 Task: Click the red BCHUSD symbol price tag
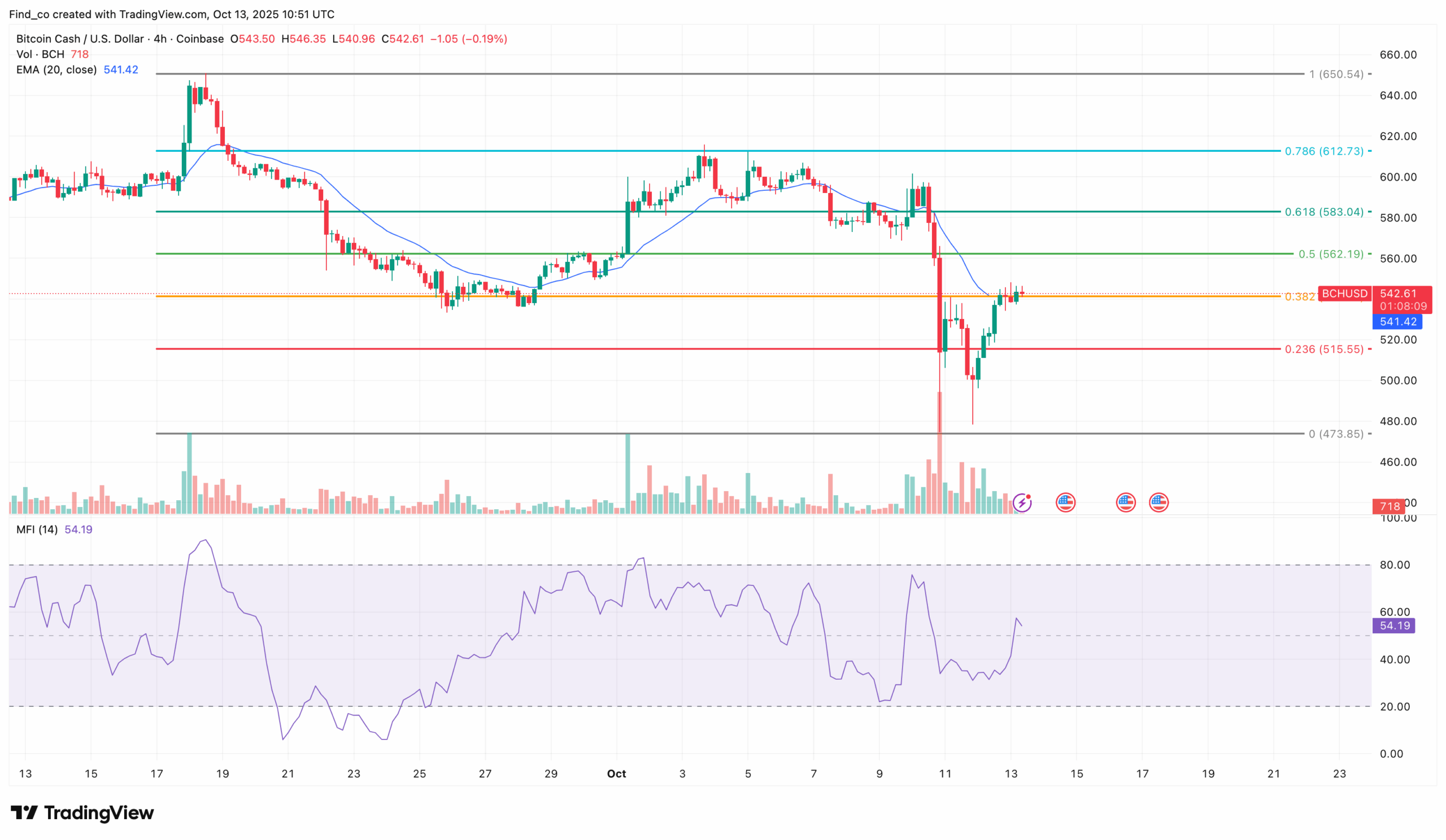point(1344,294)
